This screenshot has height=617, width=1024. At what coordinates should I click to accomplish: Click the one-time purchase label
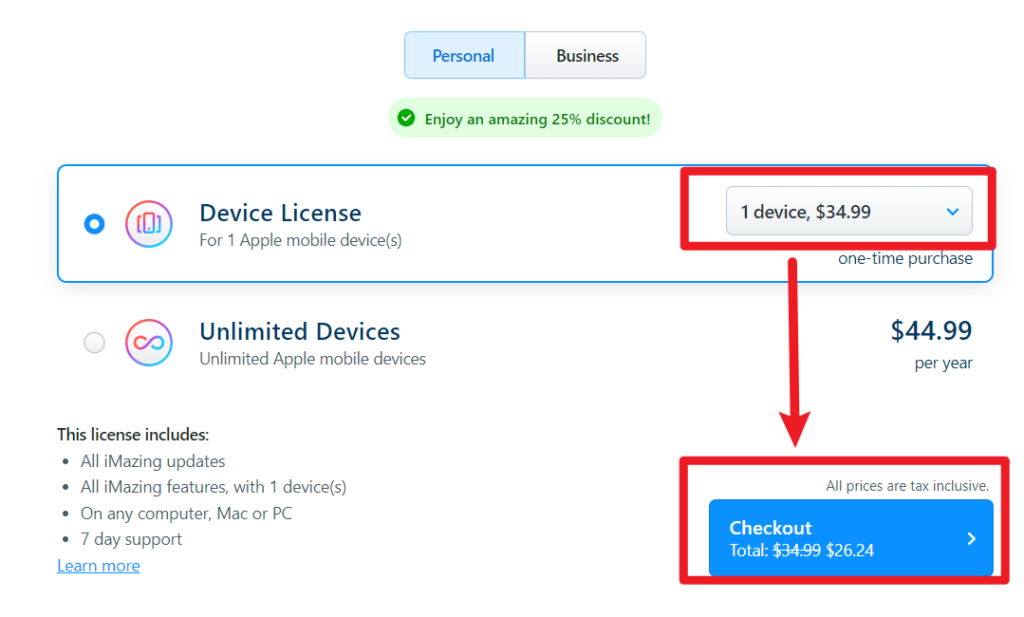(905, 259)
